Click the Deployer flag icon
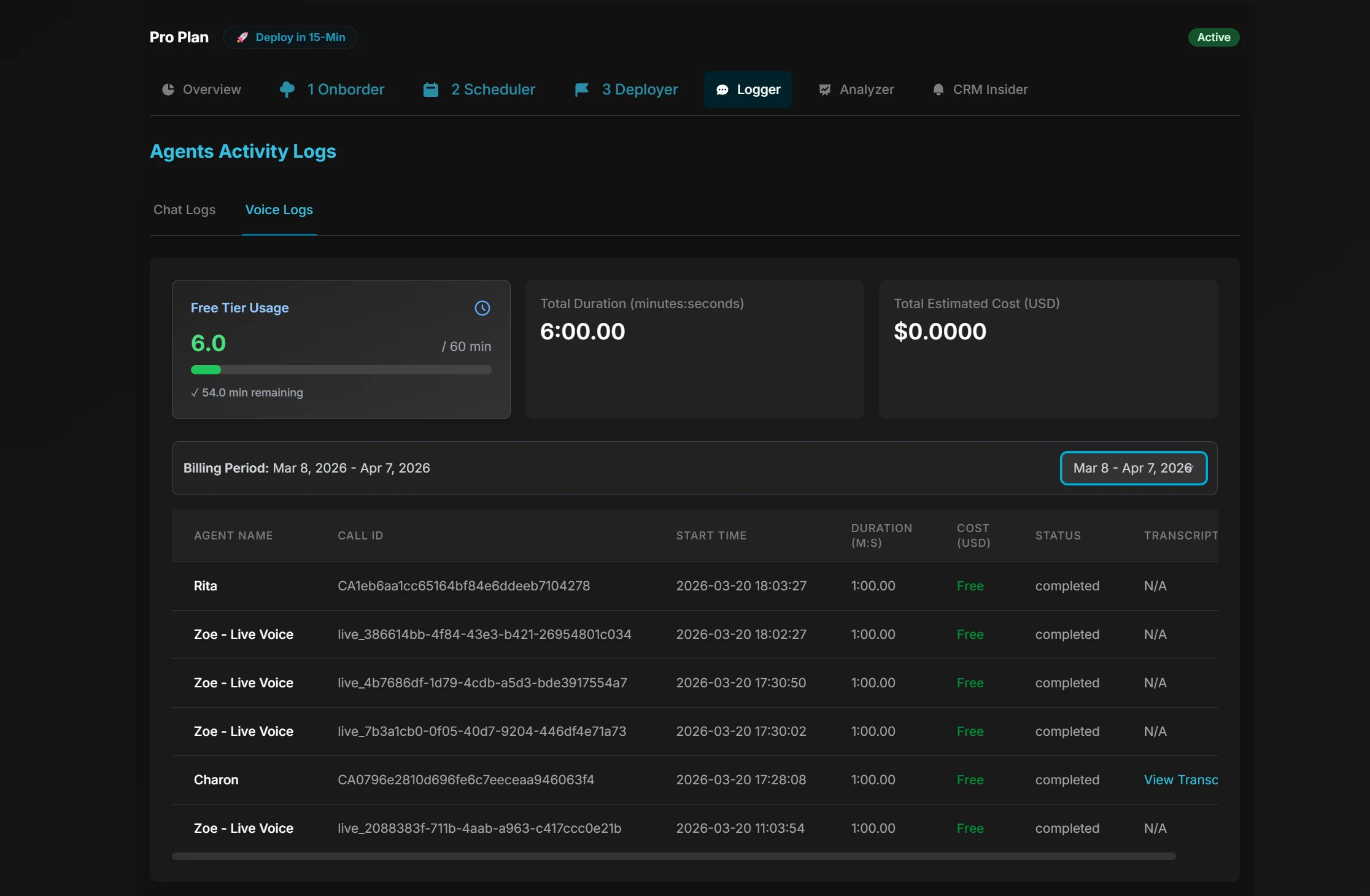This screenshot has width=1370, height=896. pyautogui.click(x=581, y=90)
